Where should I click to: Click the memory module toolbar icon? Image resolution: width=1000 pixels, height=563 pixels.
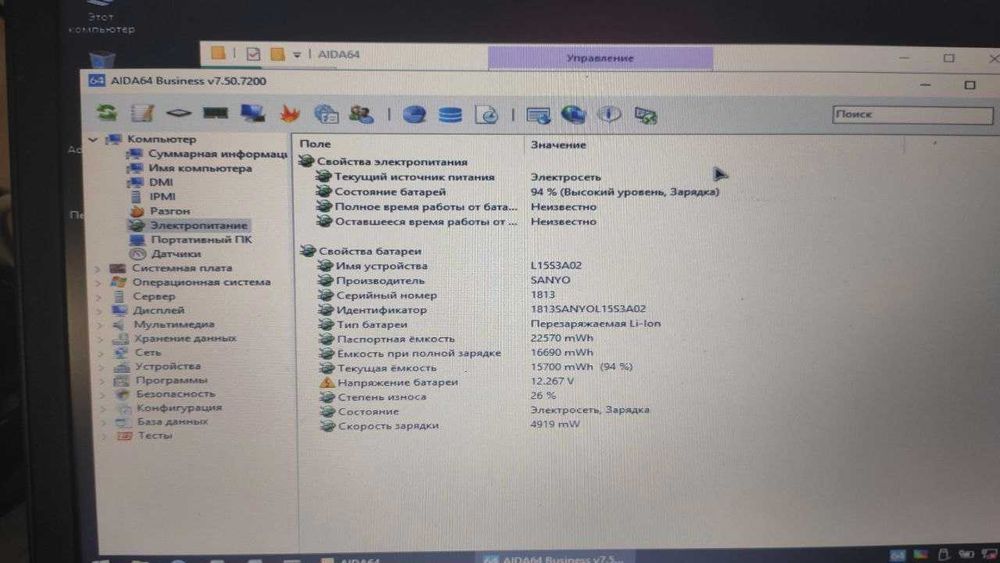click(x=216, y=113)
